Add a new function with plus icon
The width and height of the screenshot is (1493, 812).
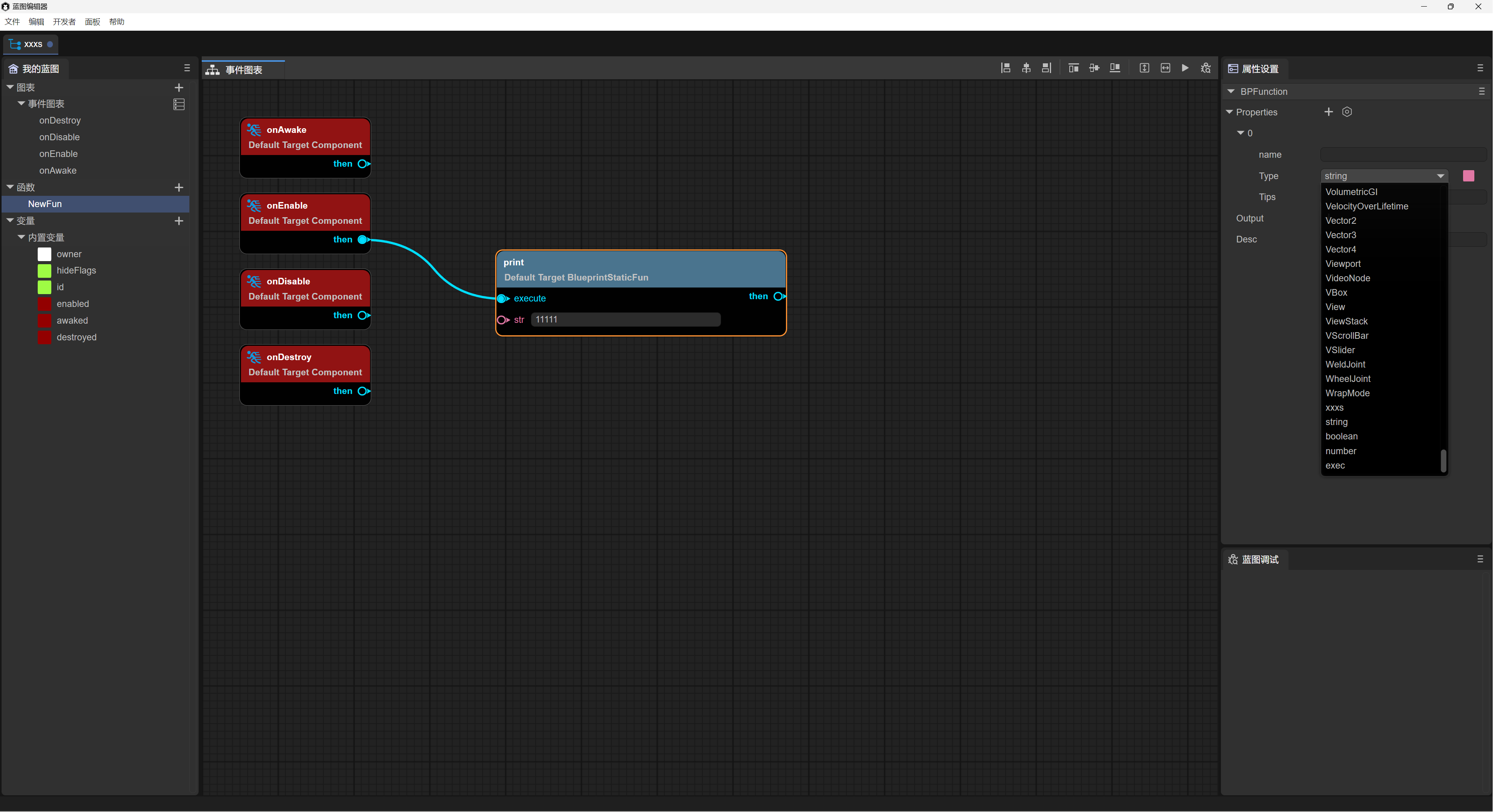(178, 188)
